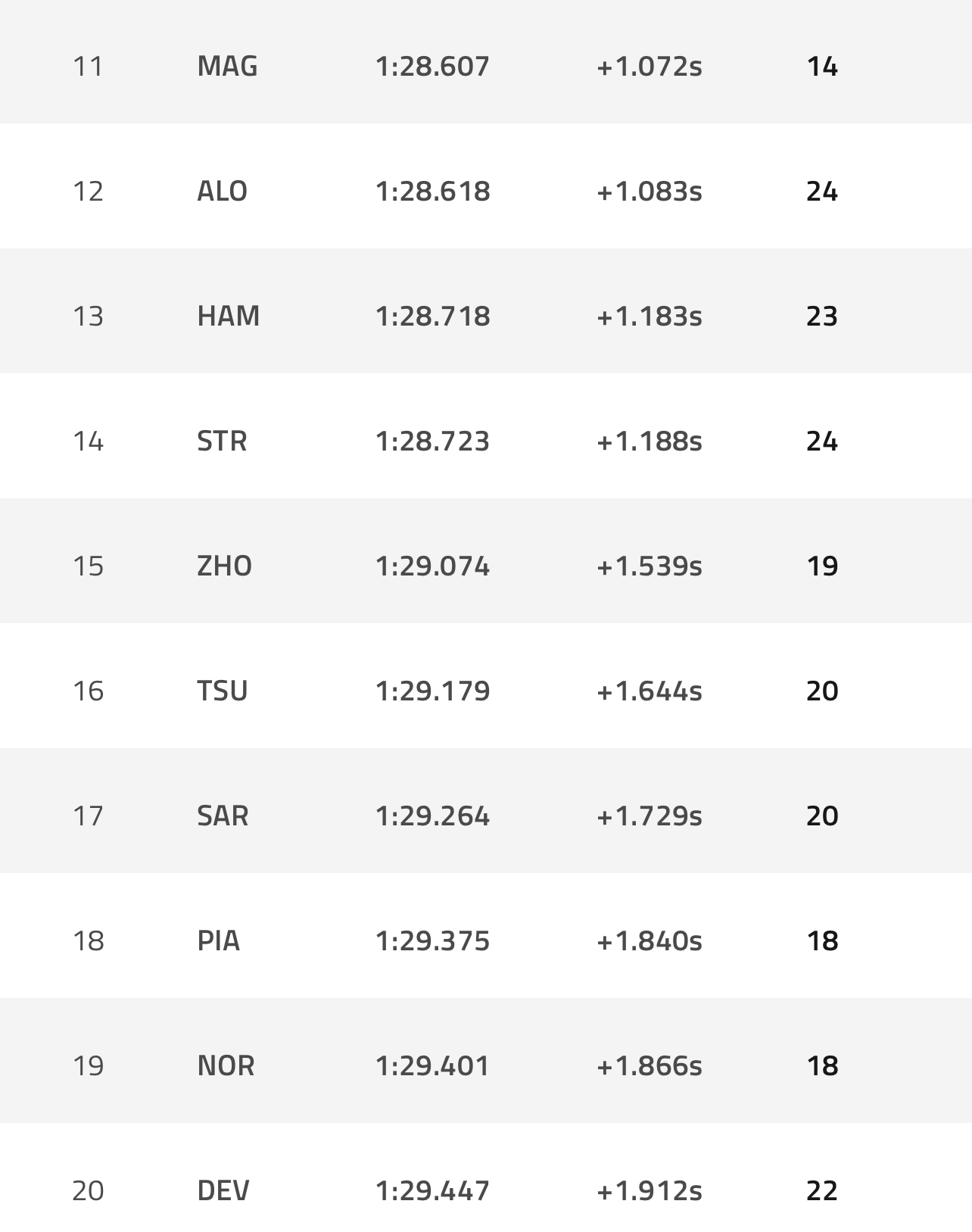Click the TSU driver abbreviation
The image size is (972, 1232).
coord(222,691)
